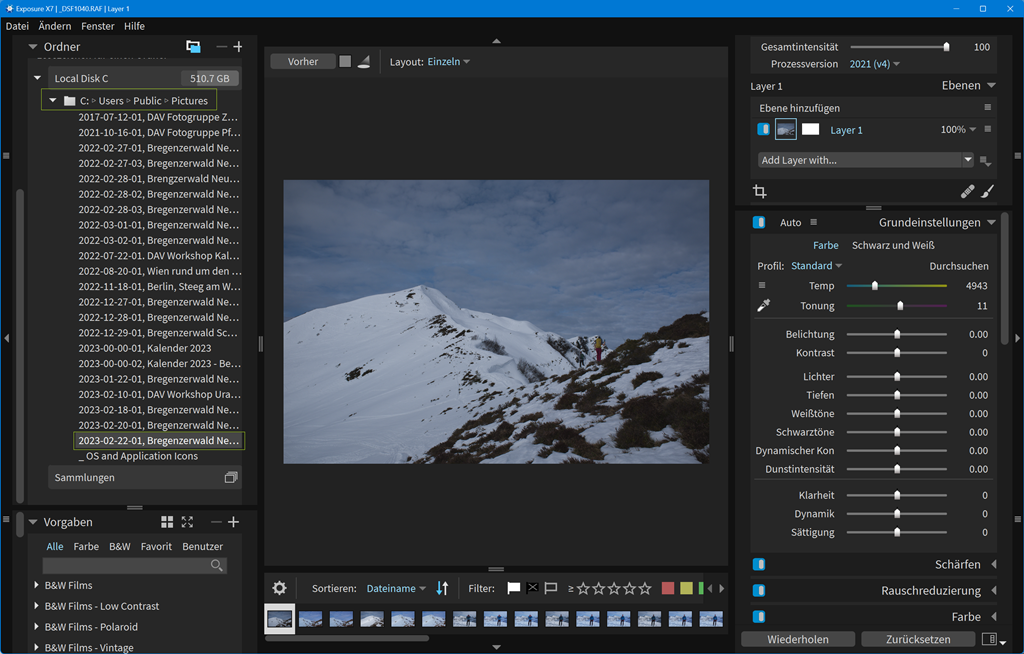The image size is (1024, 654).
Task: Activate the spot heal bandage tool
Action: 967,191
